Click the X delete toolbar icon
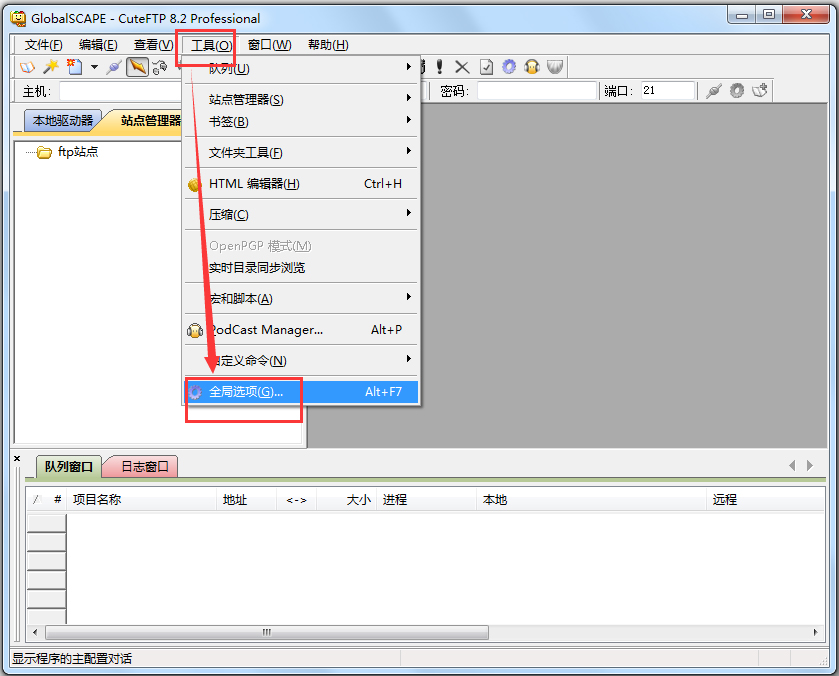Screen dimensions: 839x676 (x=462, y=67)
